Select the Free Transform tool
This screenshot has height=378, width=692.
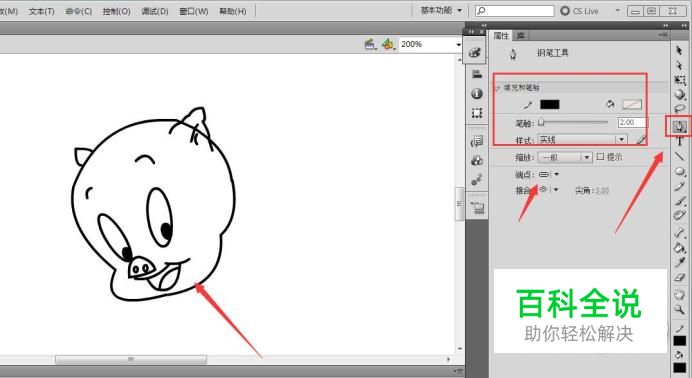(679, 80)
